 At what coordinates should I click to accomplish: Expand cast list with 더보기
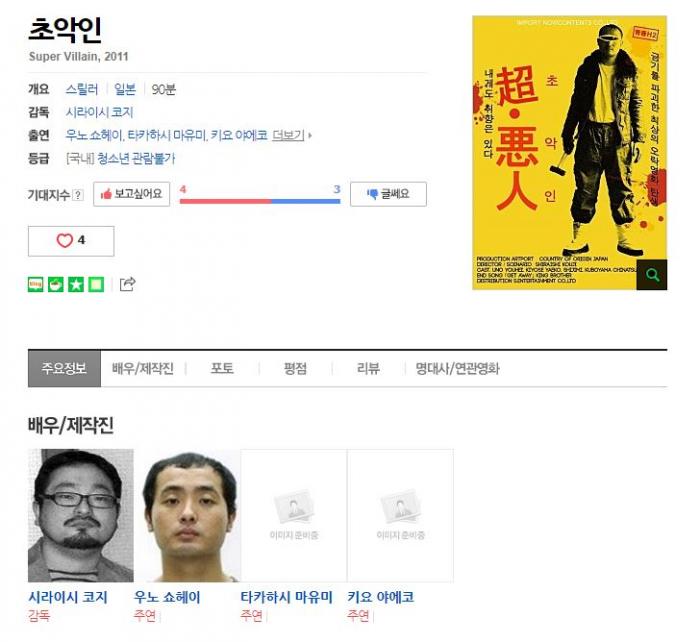(289, 135)
